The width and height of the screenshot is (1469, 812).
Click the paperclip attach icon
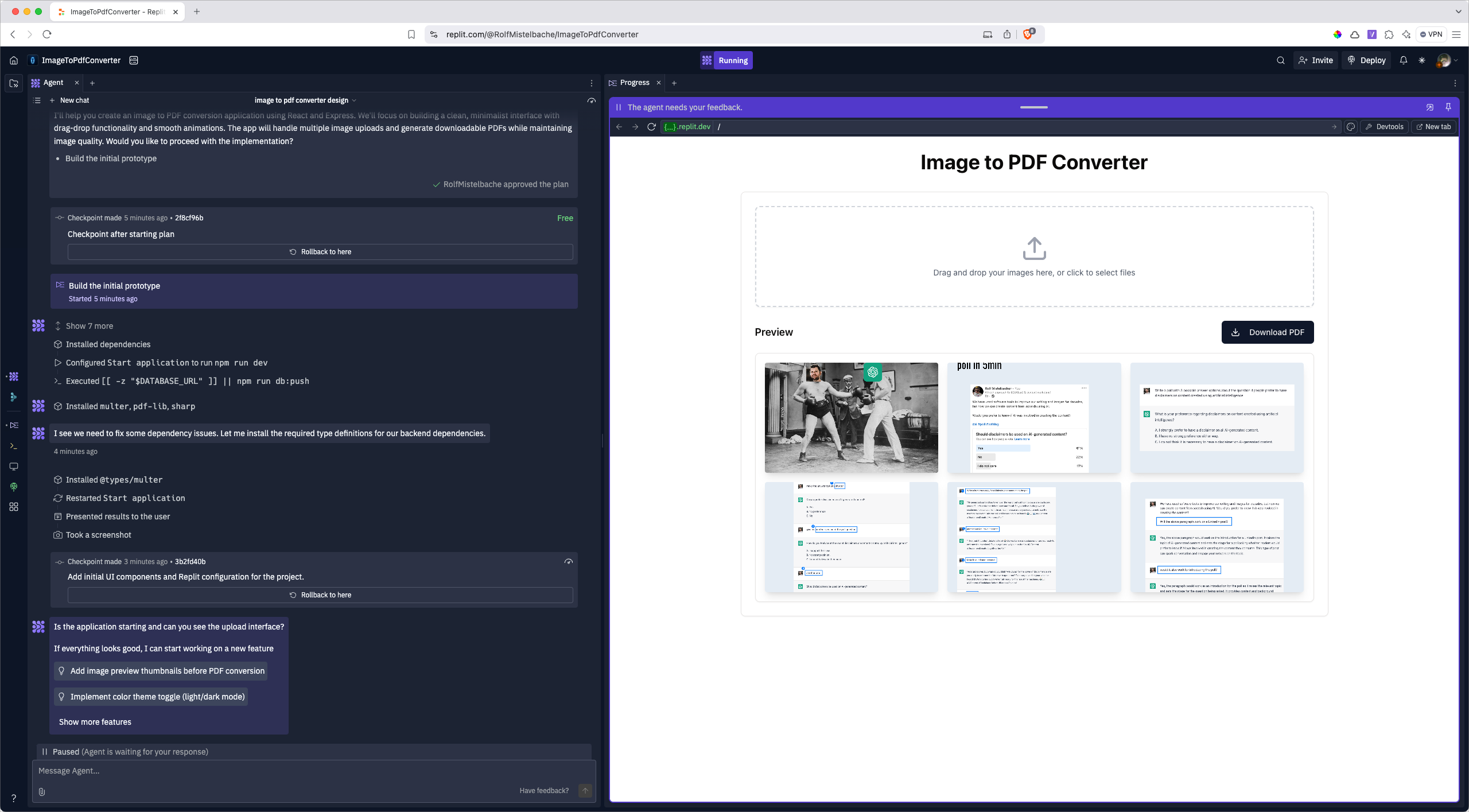(x=42, y=791)
